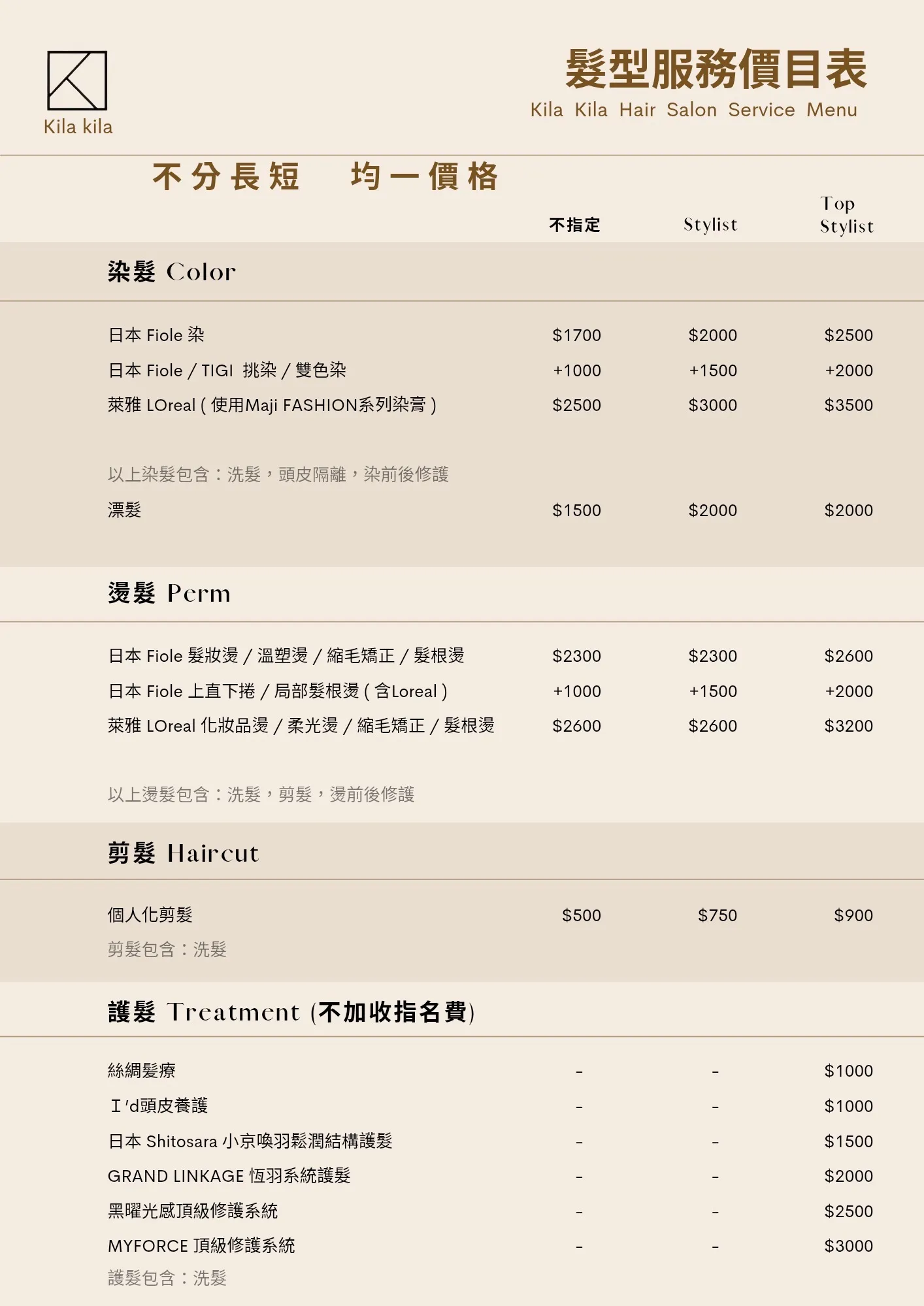
Task: Click the 絲綢髮療 treatment name
Action: [142, 1070]
